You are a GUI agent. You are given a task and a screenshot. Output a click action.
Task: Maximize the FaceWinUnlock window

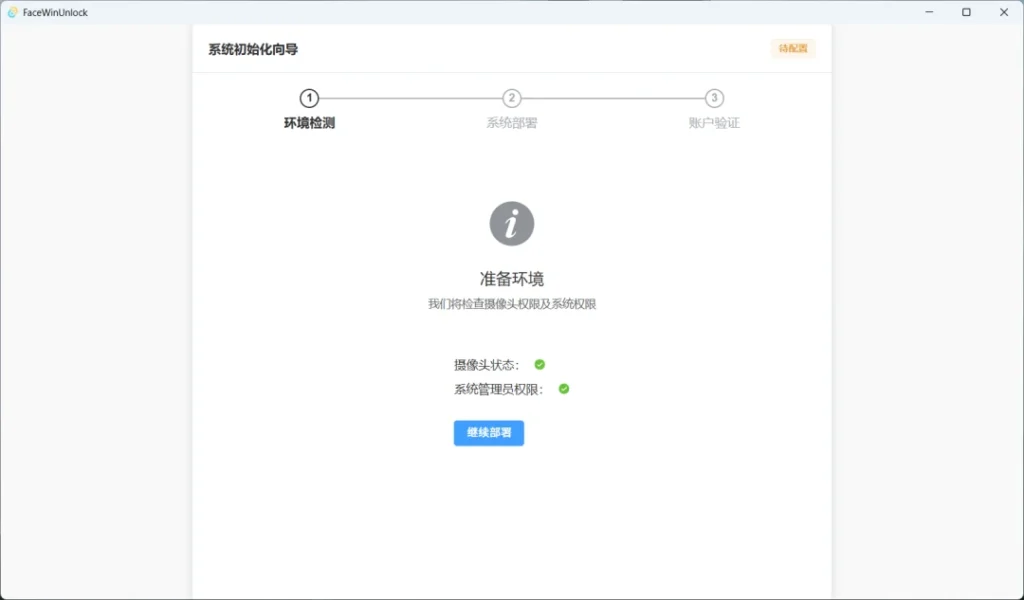[965, 11]
